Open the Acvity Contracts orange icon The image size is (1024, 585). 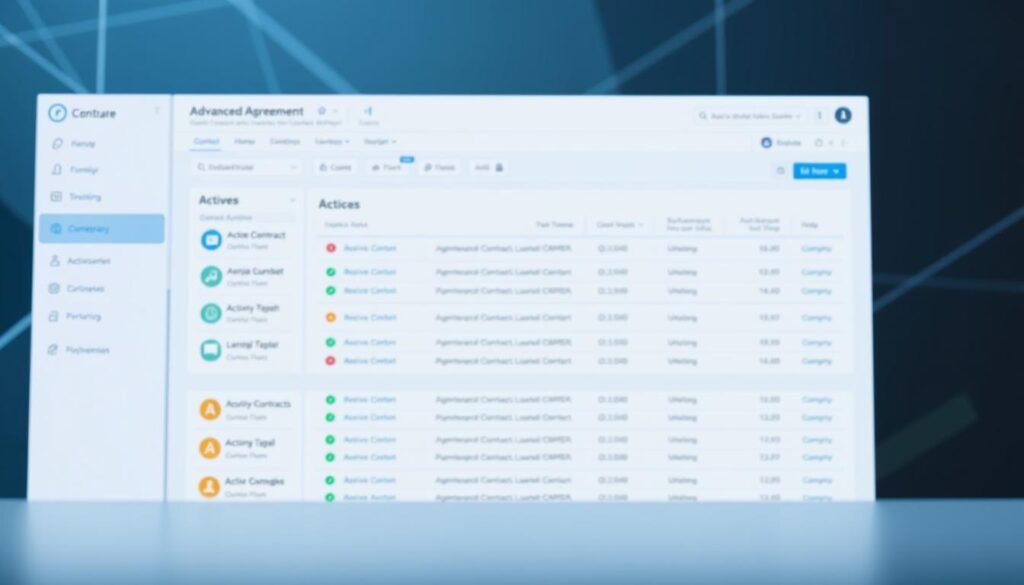point(210,409)
